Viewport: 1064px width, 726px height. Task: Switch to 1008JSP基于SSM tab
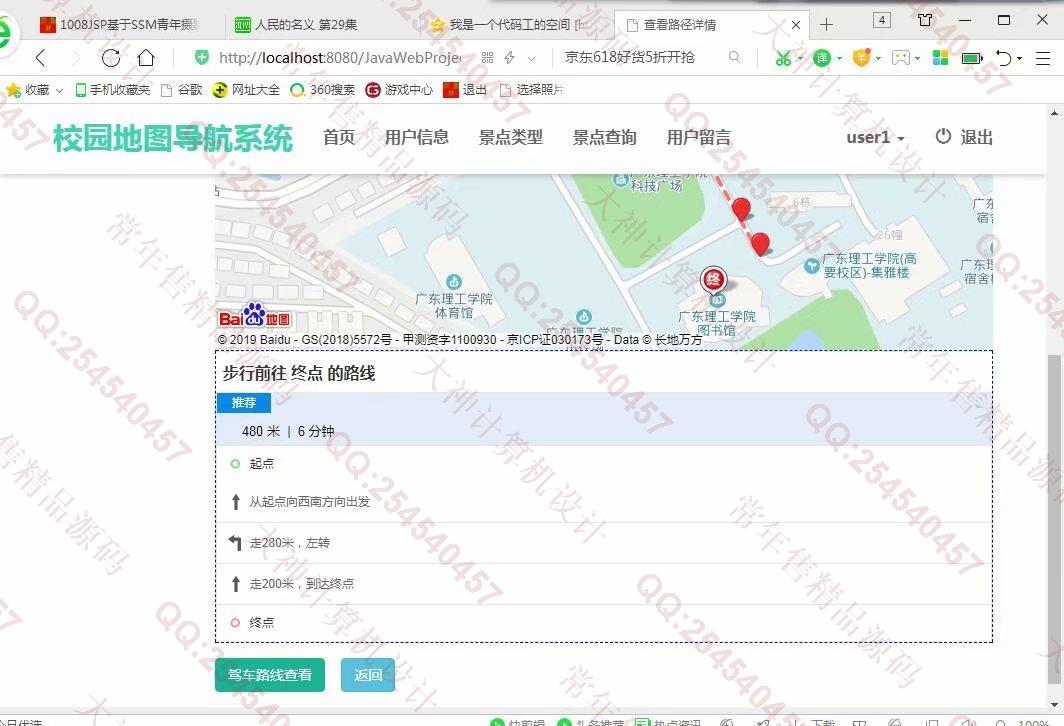119,25
